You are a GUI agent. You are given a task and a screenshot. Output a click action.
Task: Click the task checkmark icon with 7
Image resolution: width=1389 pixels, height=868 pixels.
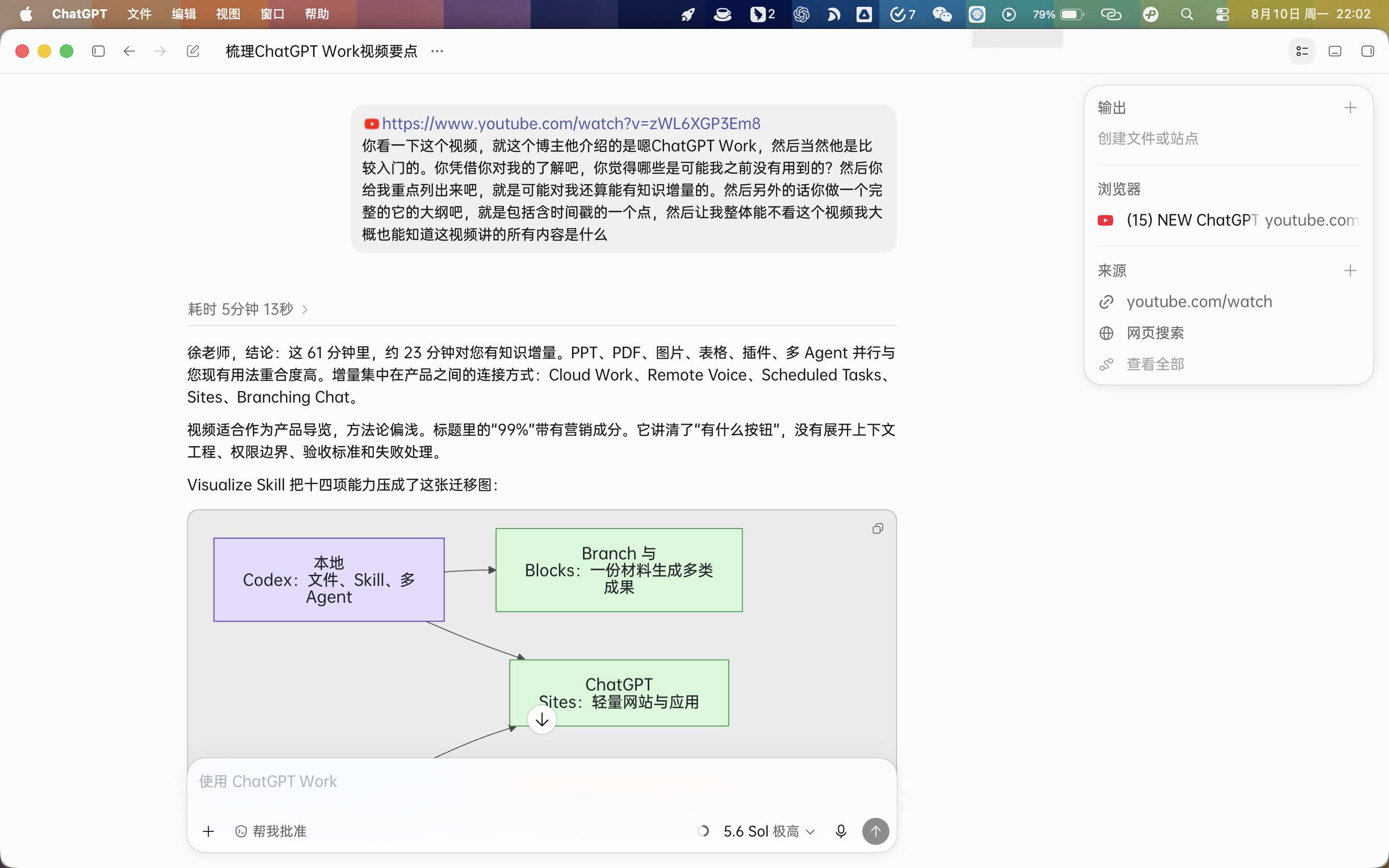(902, 14)
